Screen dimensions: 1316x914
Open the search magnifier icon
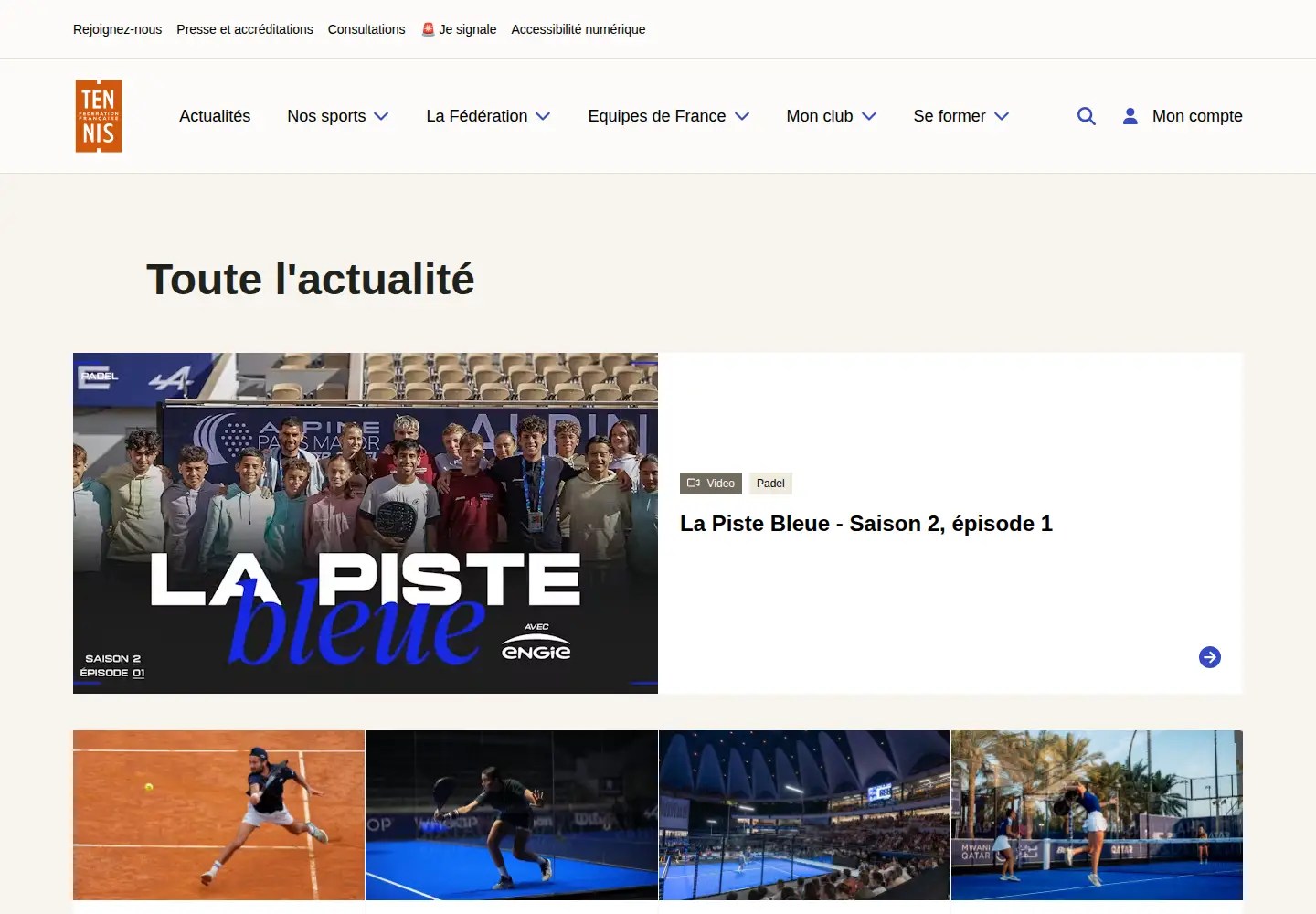(1086, 116)
